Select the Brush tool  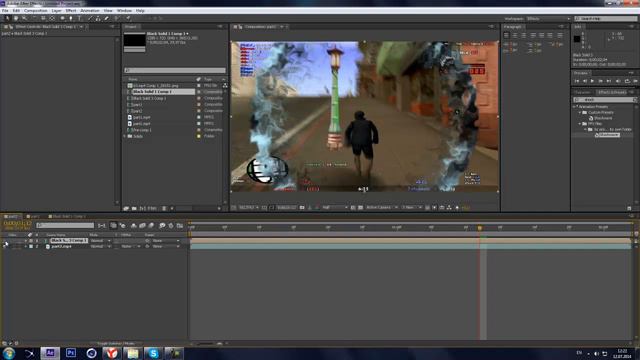click(90, 18)
